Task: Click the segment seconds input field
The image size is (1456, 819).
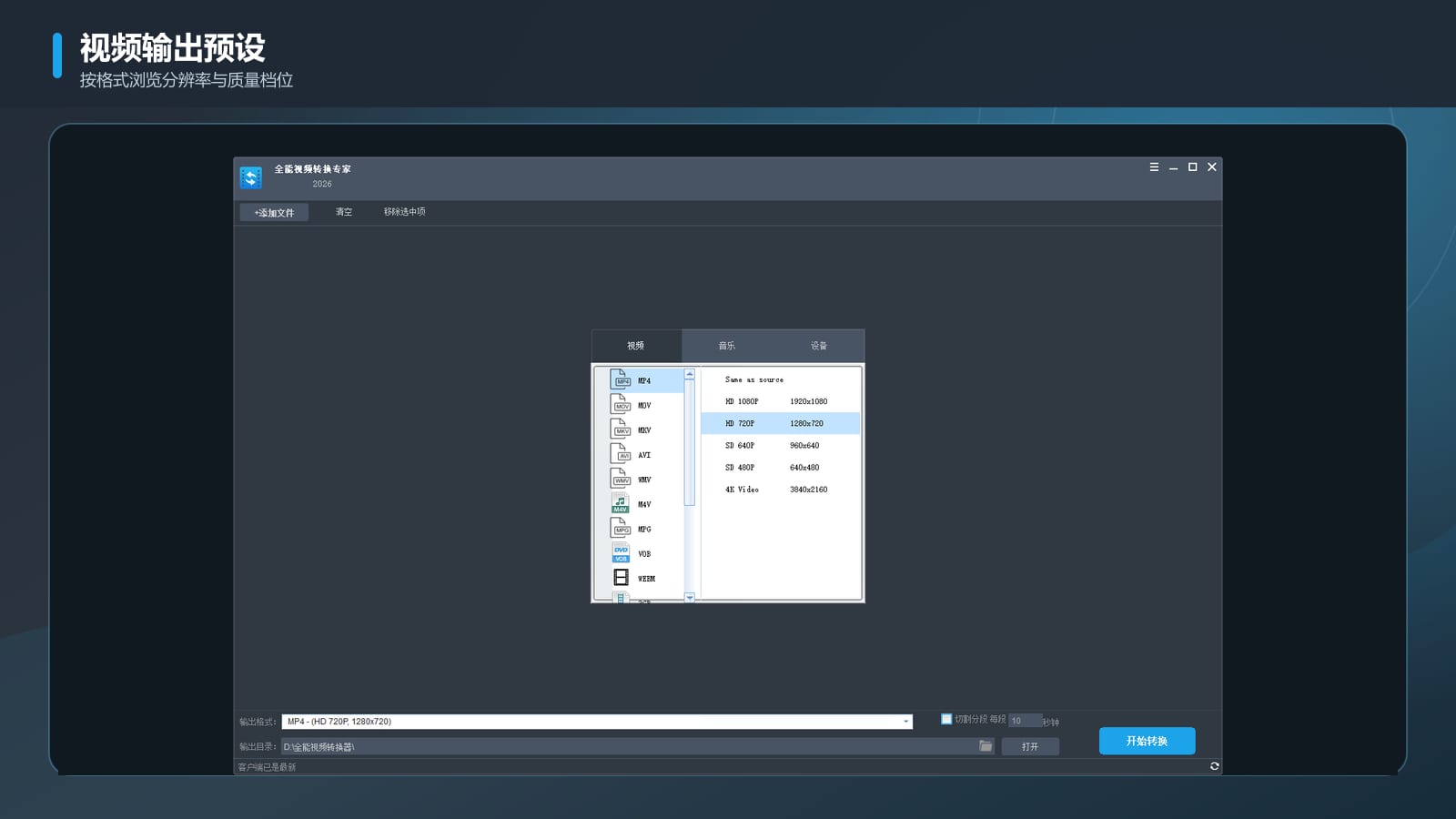Action: coord(1025,721)
